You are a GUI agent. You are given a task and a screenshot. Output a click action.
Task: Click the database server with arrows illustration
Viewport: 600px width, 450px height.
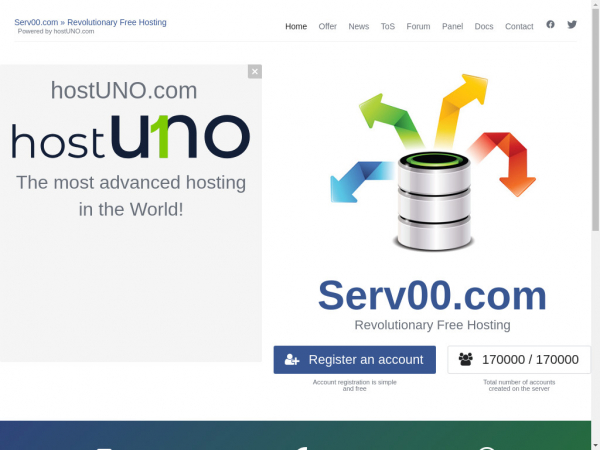[x=433, y=162]
